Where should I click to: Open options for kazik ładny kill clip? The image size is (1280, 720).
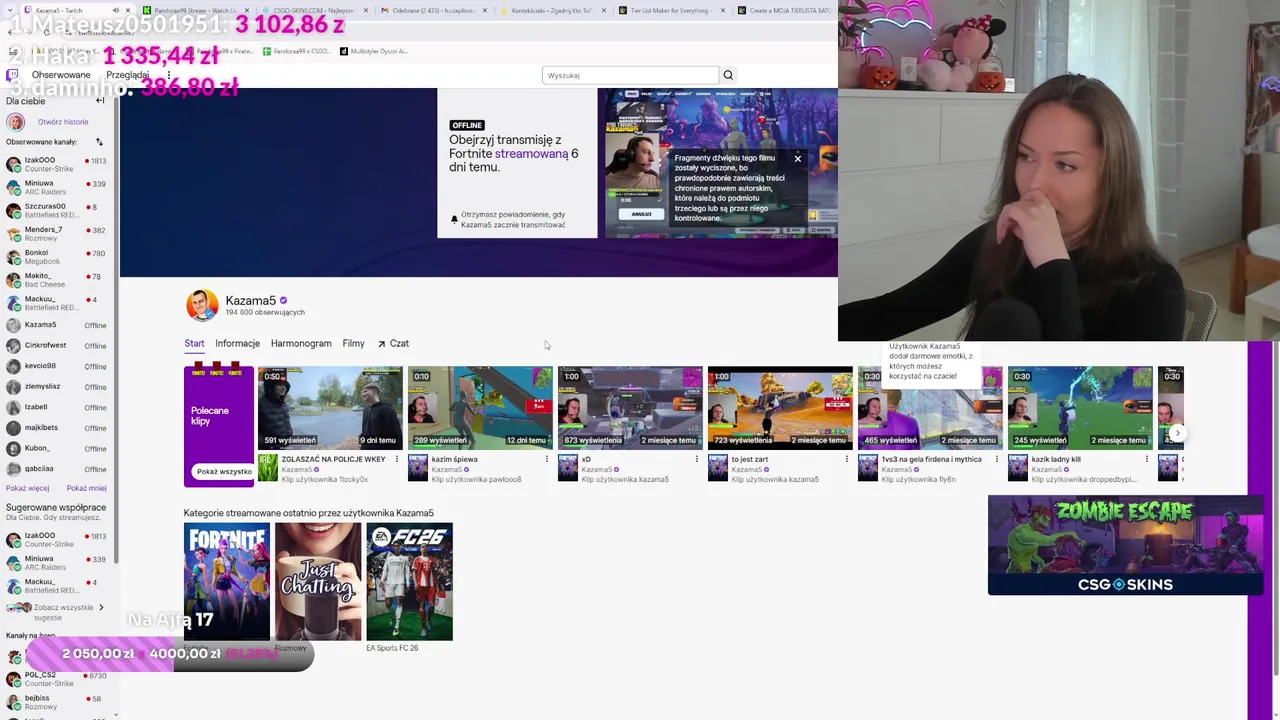(1147, 459)
